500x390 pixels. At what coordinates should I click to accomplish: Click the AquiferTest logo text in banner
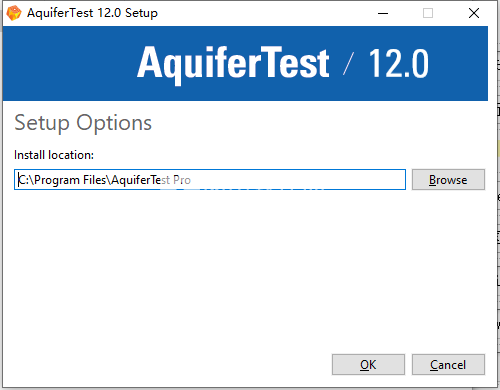click(233, 63)
